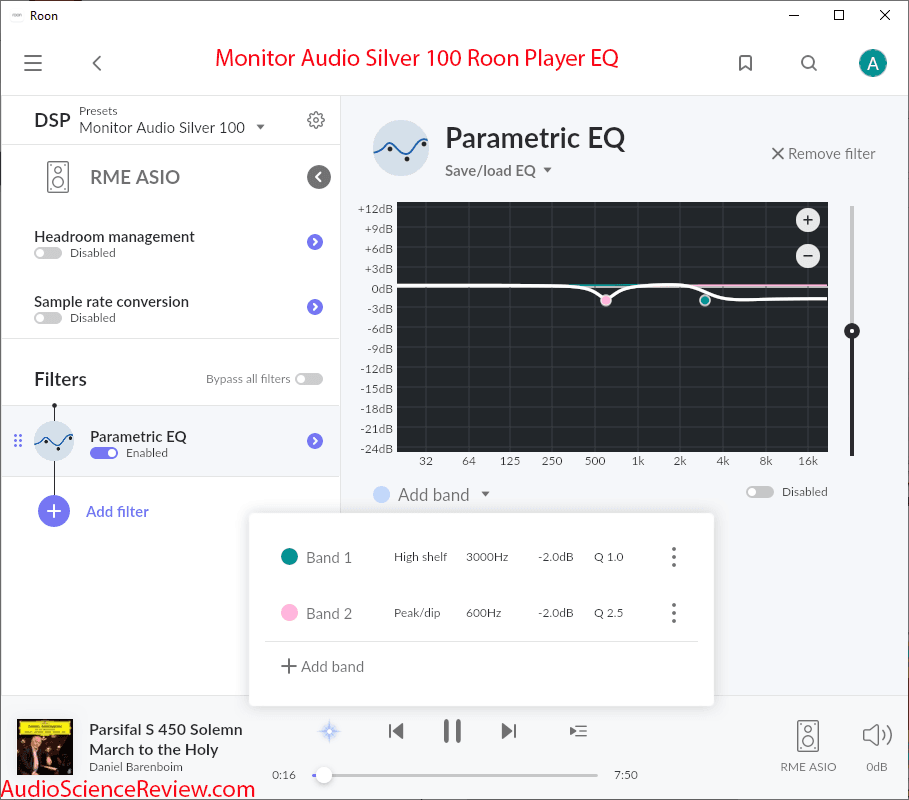
Task: Open Band 1 options menu dots
Action: [674, 557]
